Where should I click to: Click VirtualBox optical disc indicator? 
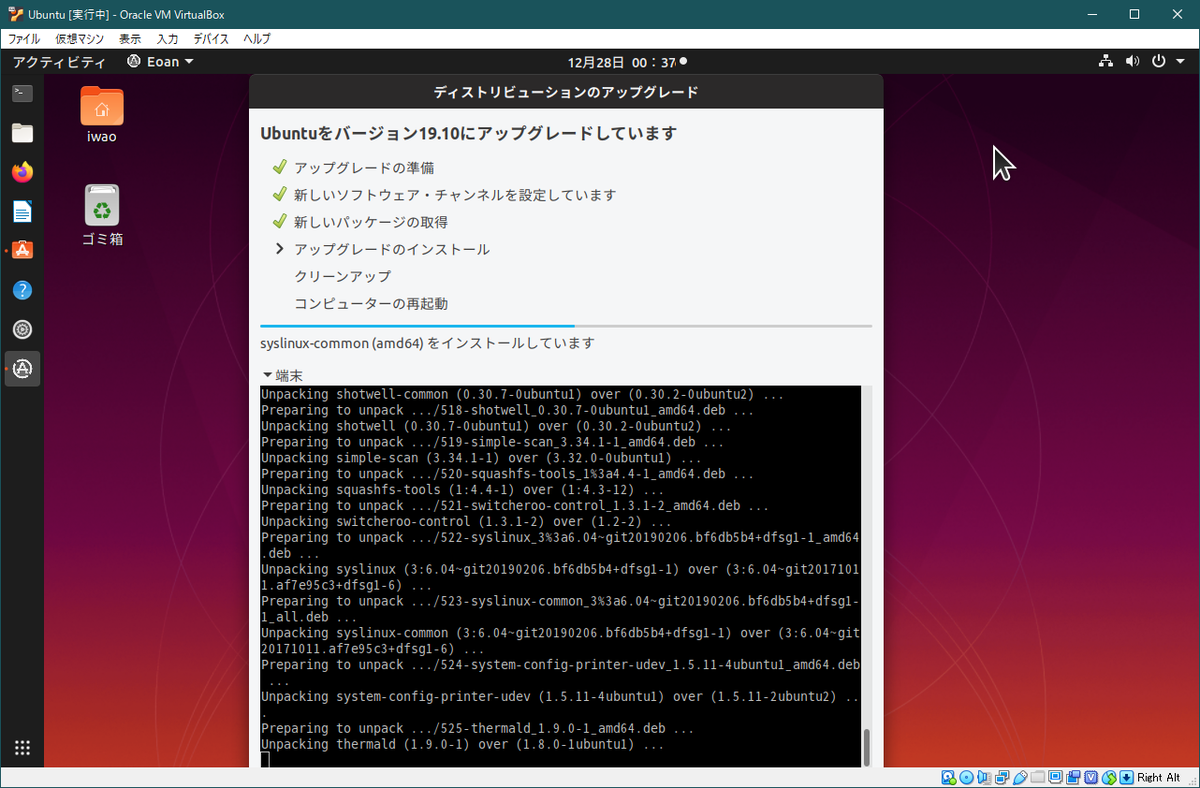point(966,777)
